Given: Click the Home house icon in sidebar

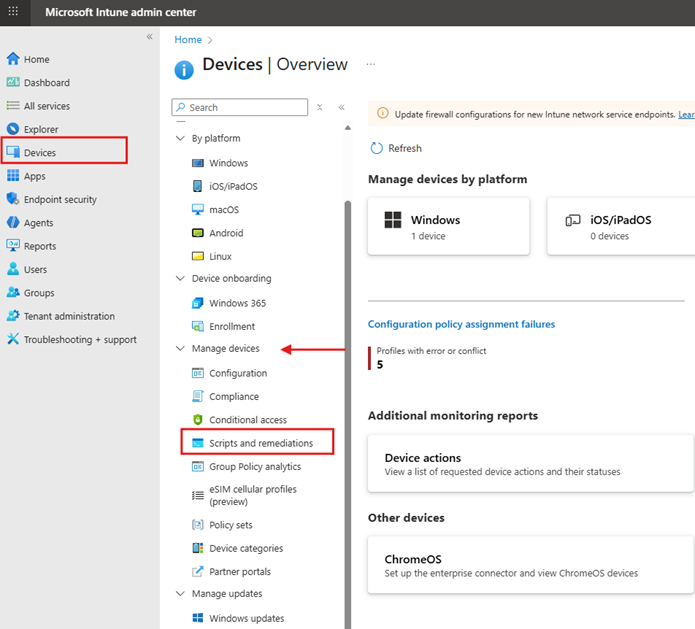Looking at the screenshot, I should point(13,59).
